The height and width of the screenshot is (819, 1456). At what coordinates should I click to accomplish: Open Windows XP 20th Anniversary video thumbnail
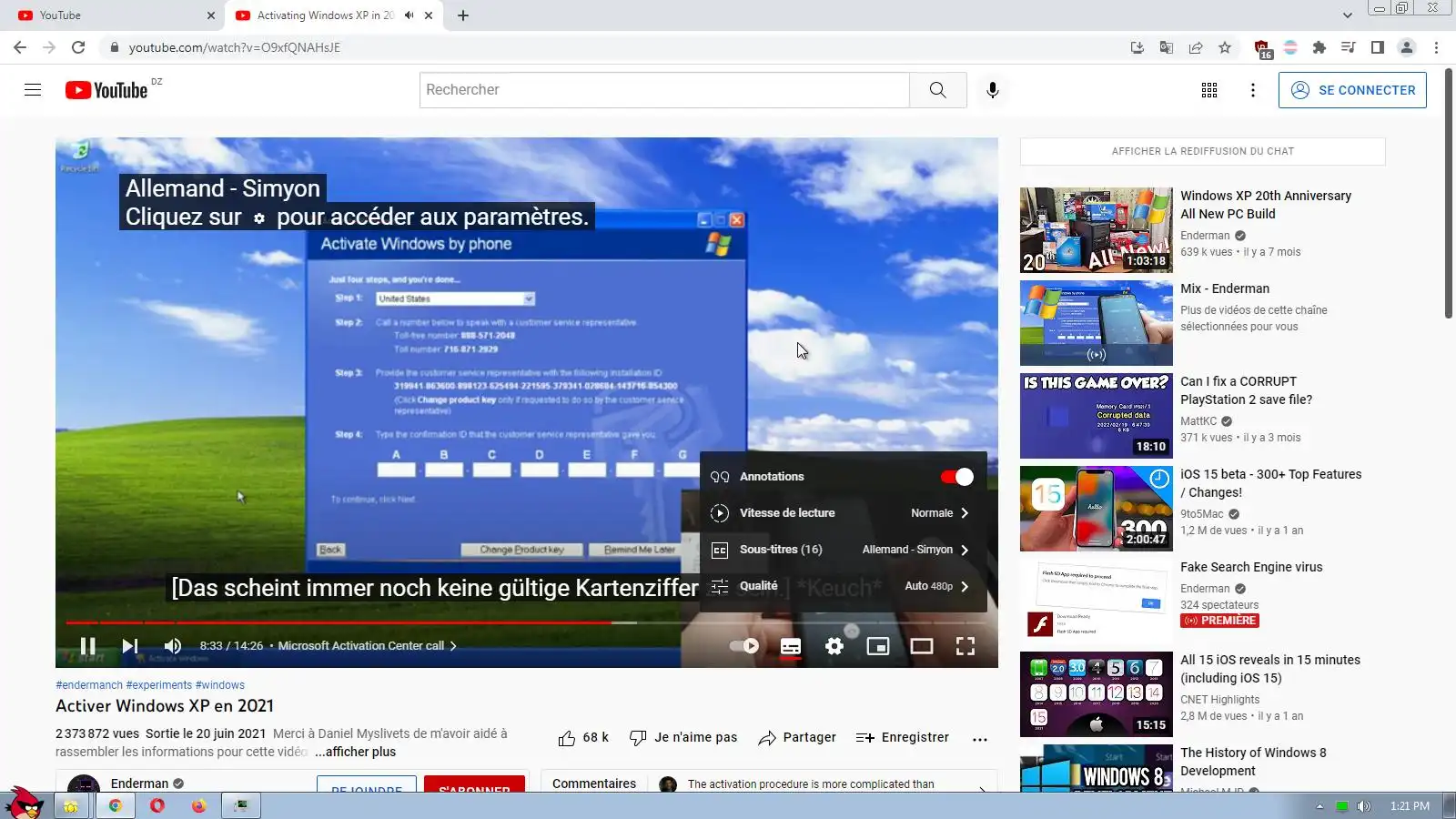click(1097, 230)
